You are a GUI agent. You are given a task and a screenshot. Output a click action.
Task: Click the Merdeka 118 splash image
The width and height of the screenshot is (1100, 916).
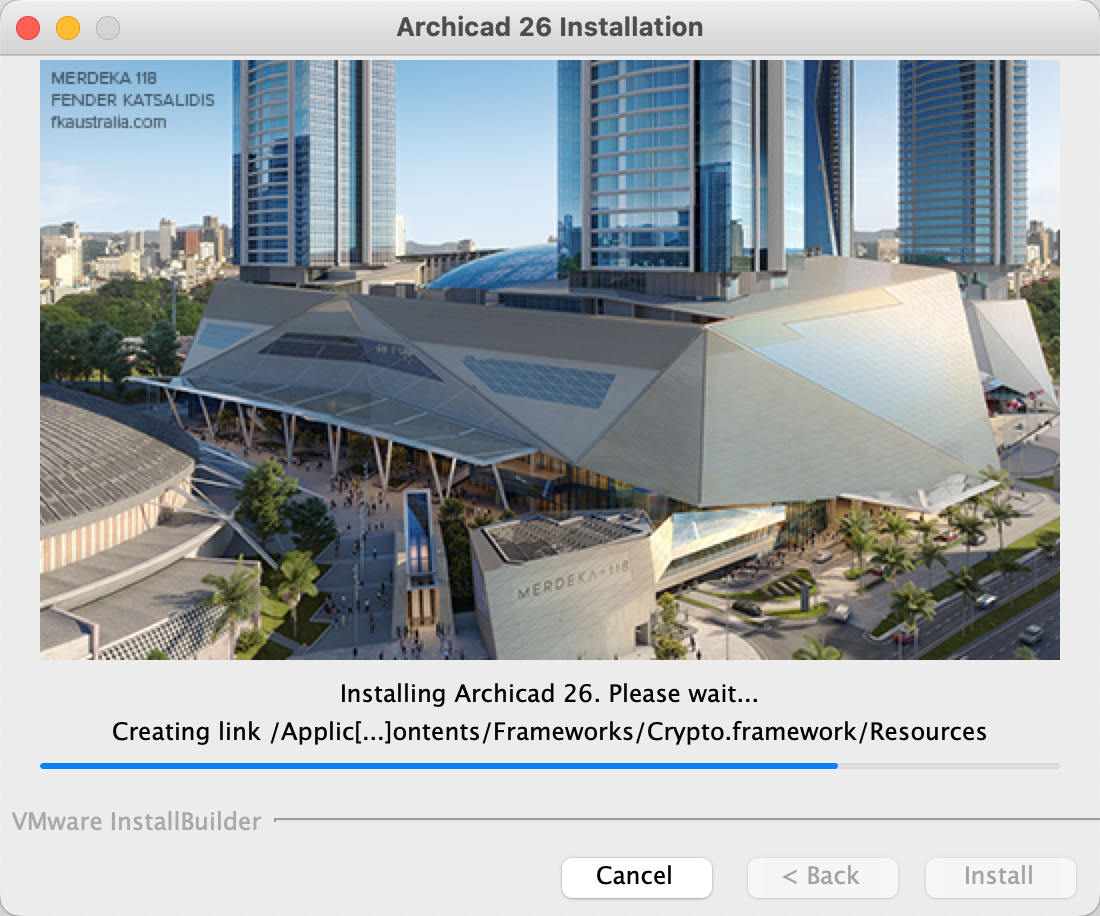[549, 360]
